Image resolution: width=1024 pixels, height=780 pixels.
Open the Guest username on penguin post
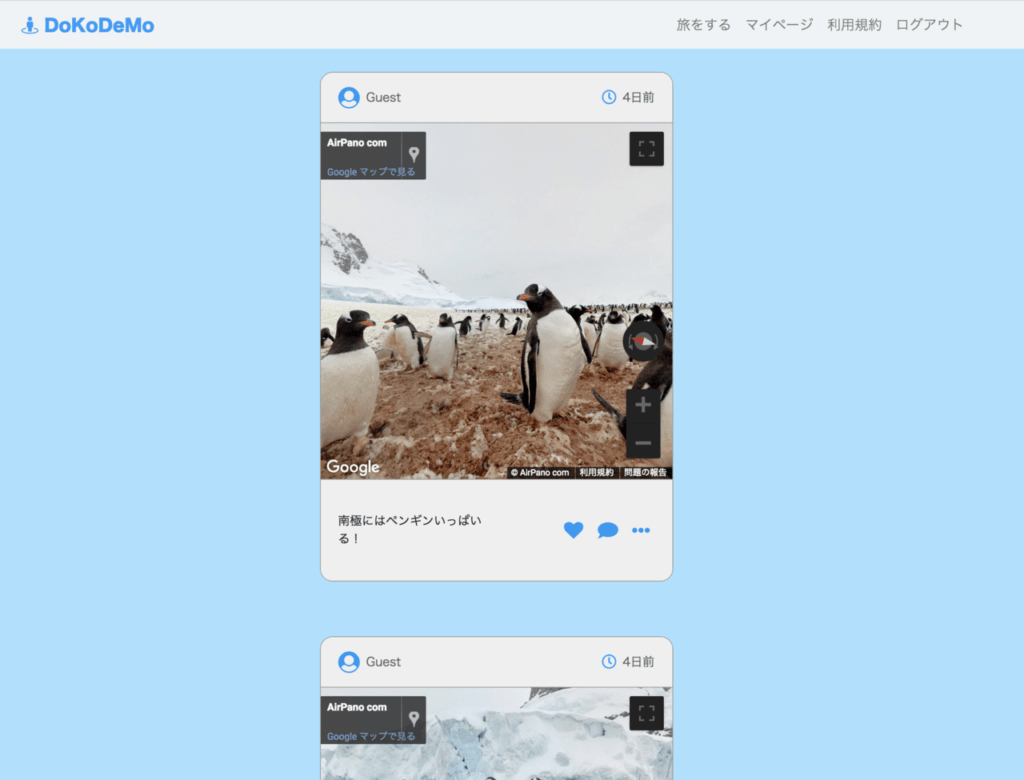point(383,97)
